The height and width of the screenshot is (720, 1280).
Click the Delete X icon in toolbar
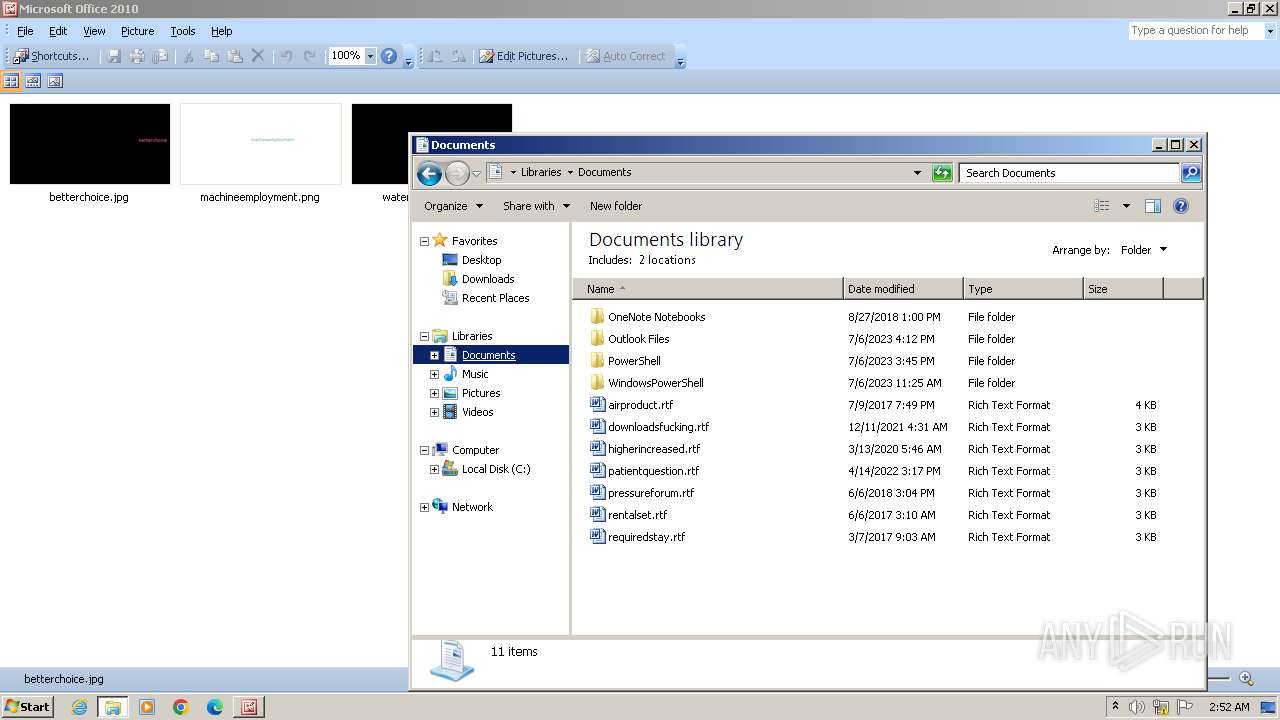258,56
